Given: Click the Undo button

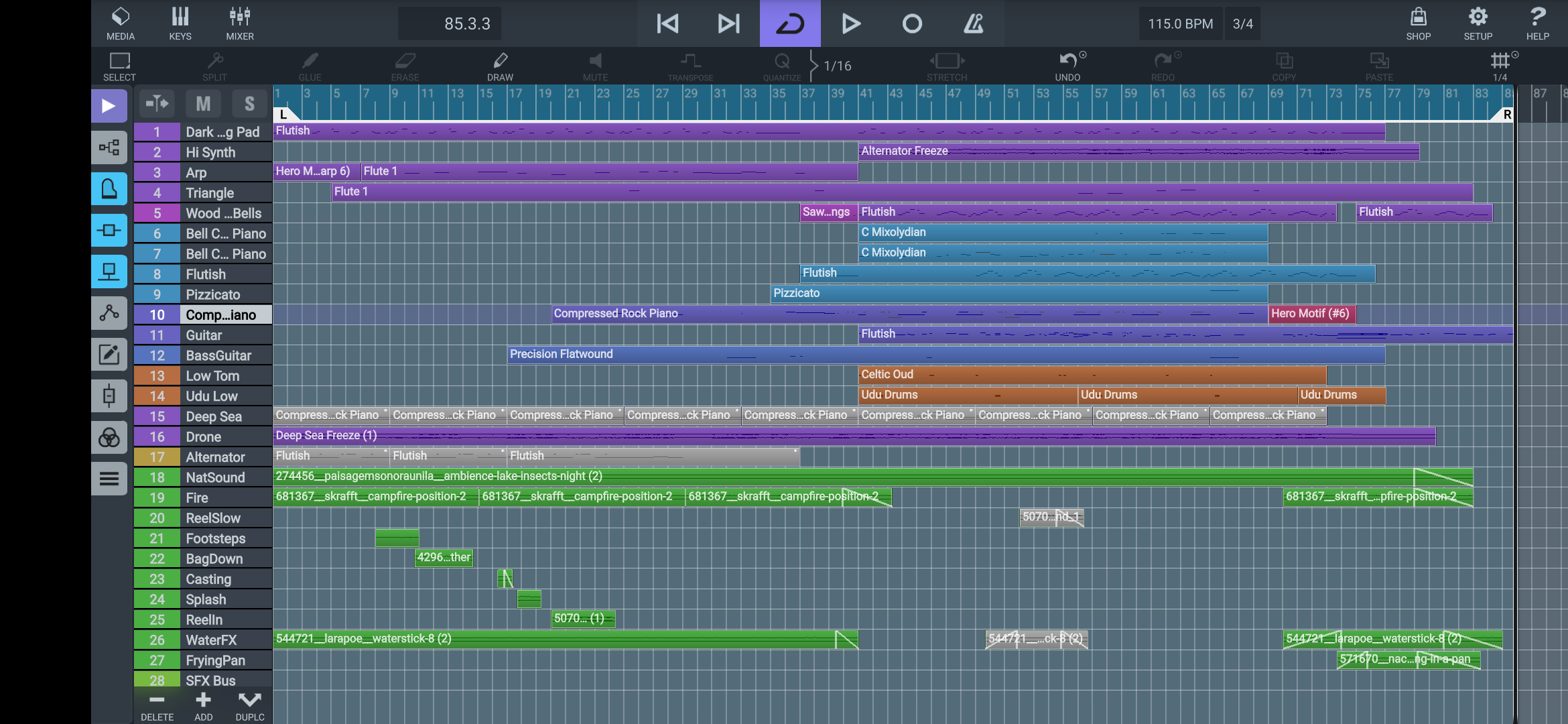Looking at the screenshot, I should (1067, 66).
